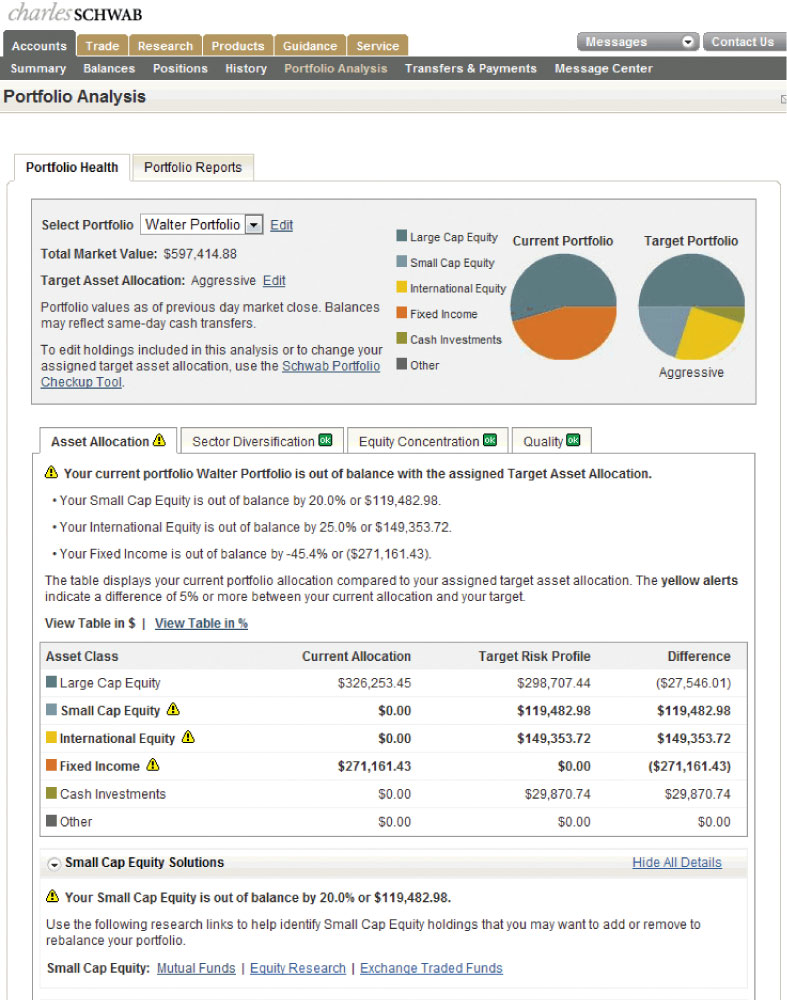787x1000 pixels.
Task: Go to Positions submenu
Action: (x=180, y=68)
